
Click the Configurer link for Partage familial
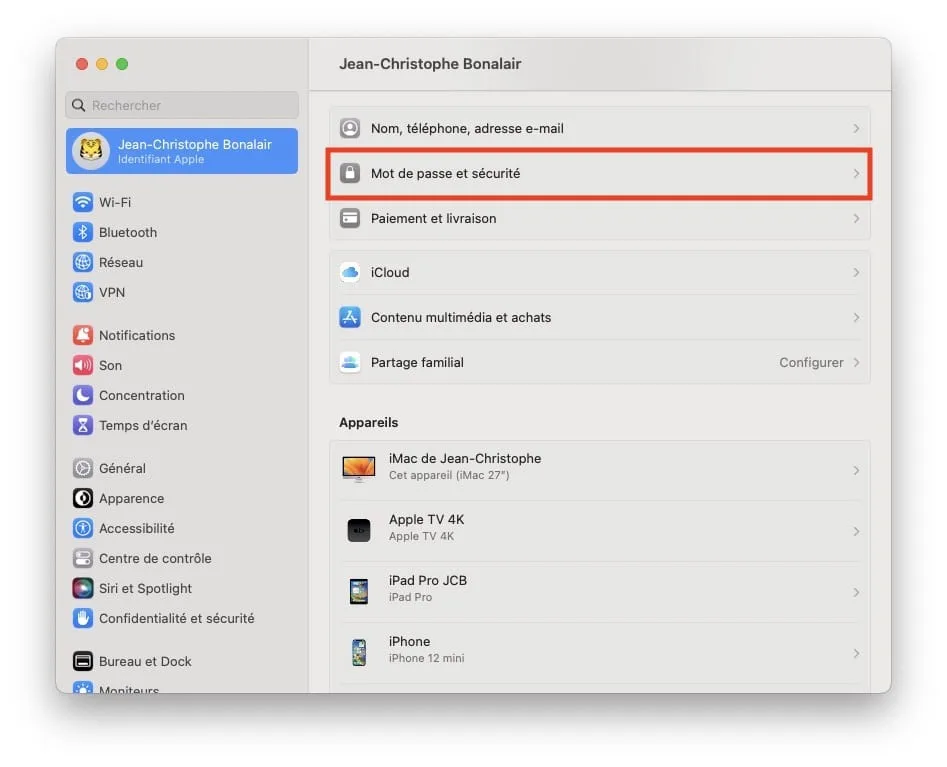tap(811, 362)
